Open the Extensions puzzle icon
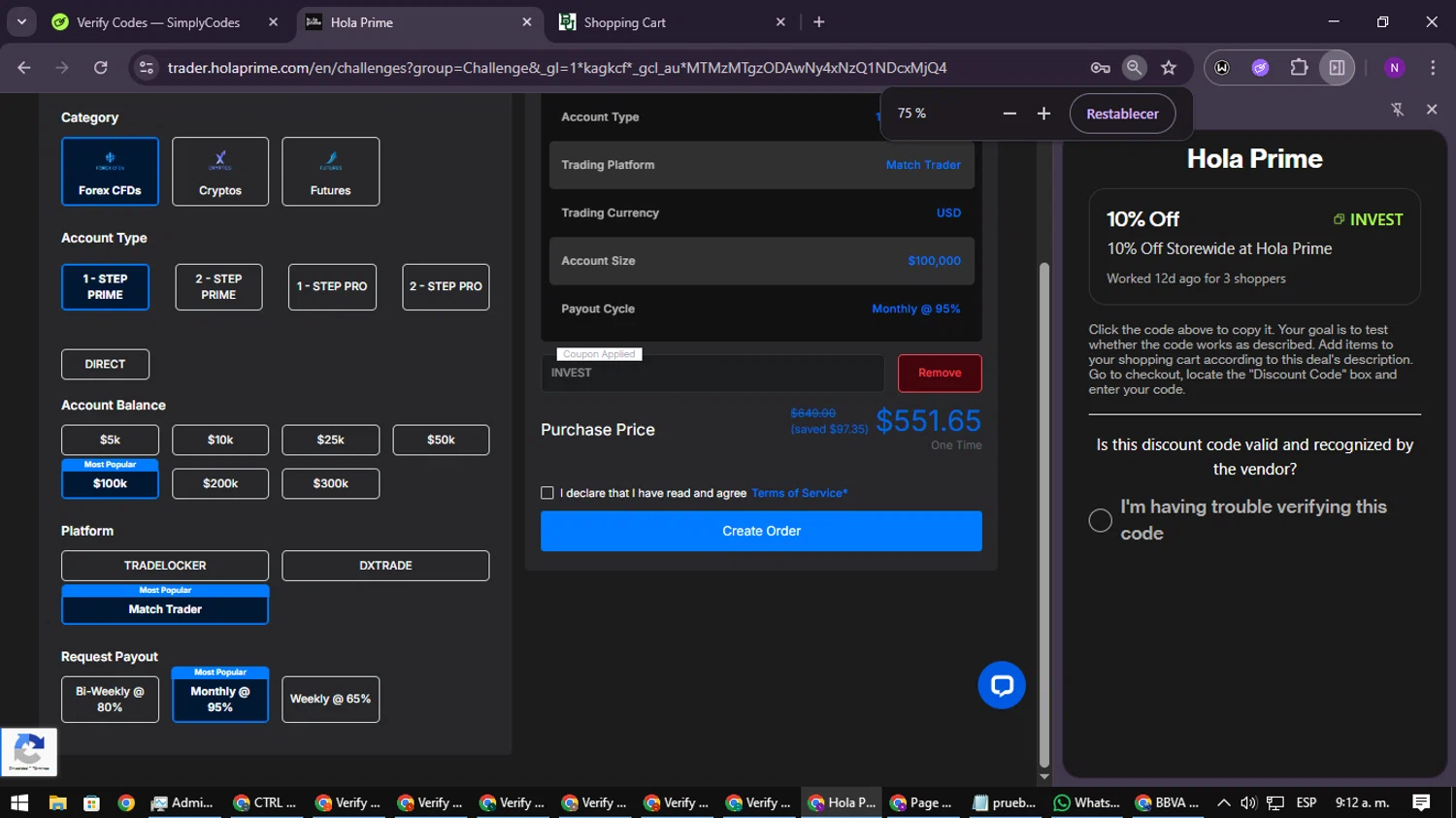 click(1299, 67)
